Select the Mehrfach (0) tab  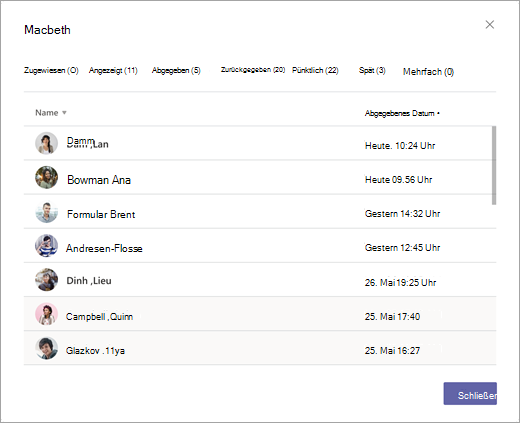(428, 72)
